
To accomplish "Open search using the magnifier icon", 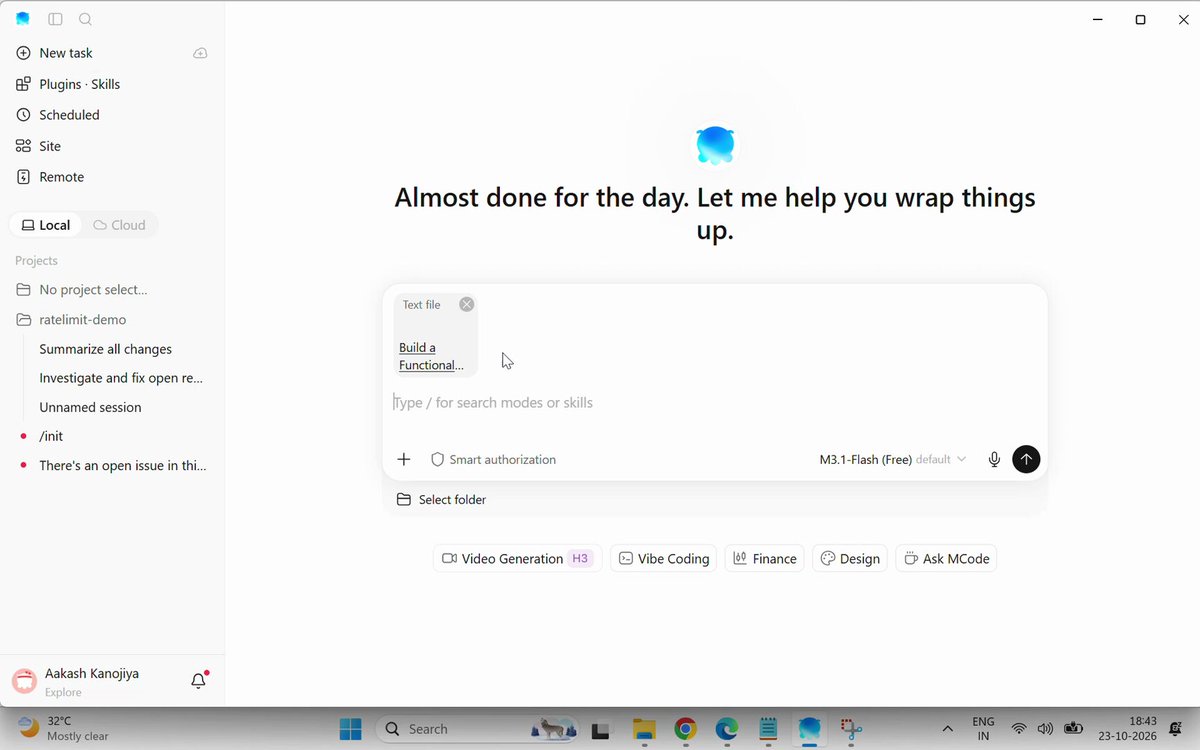I will point(85,19).
